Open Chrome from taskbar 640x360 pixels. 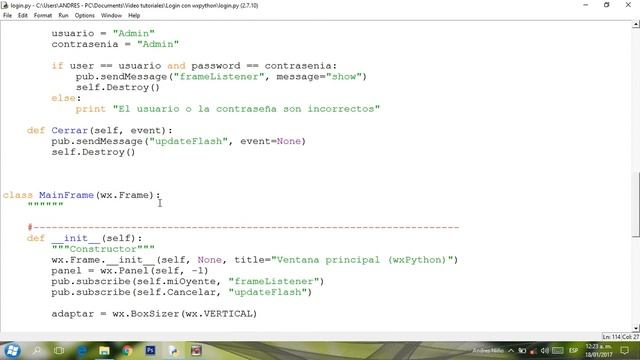[x=127, y=351]
